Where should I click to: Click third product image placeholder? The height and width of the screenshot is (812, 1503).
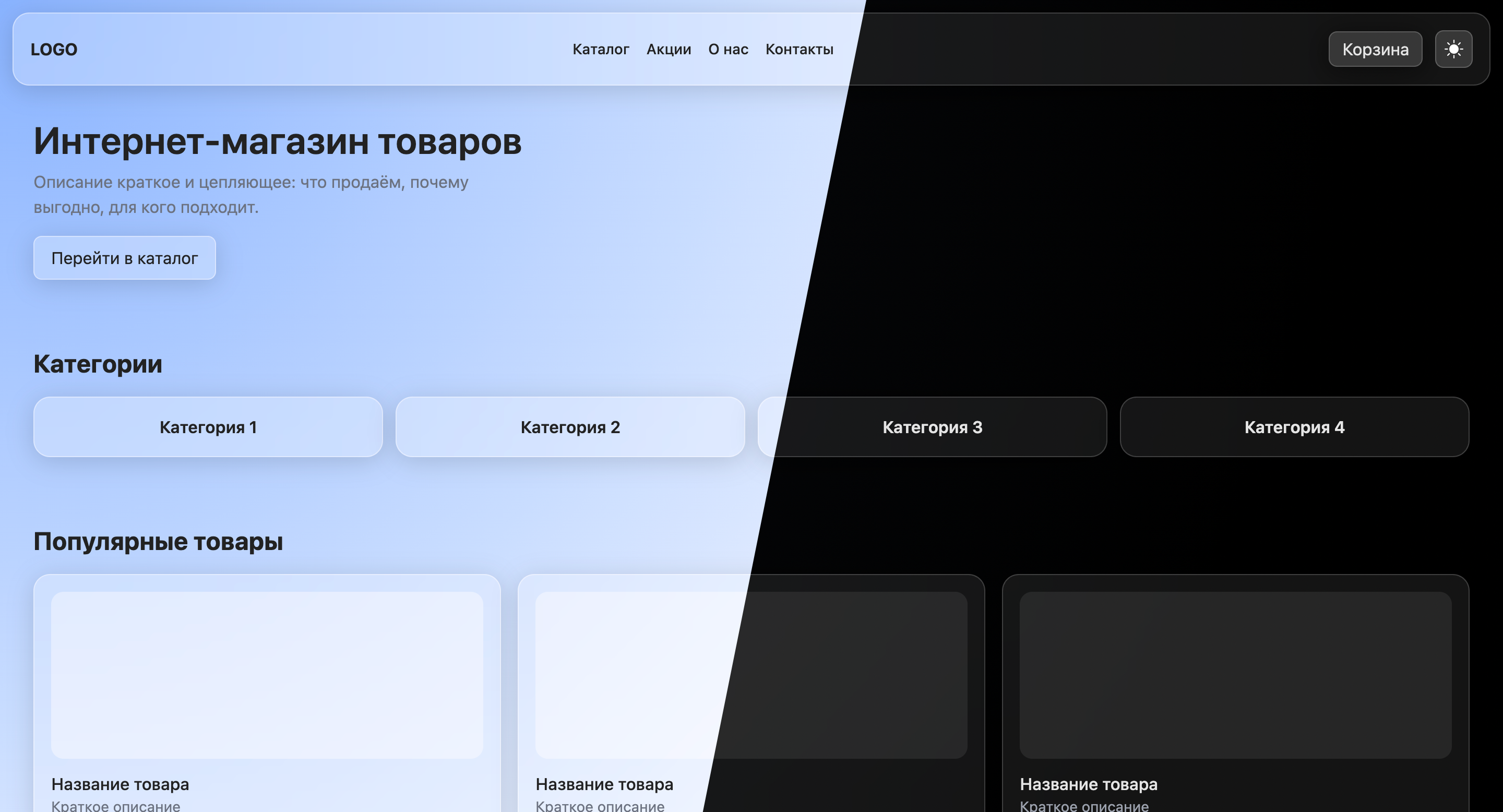coord(1235,675)
